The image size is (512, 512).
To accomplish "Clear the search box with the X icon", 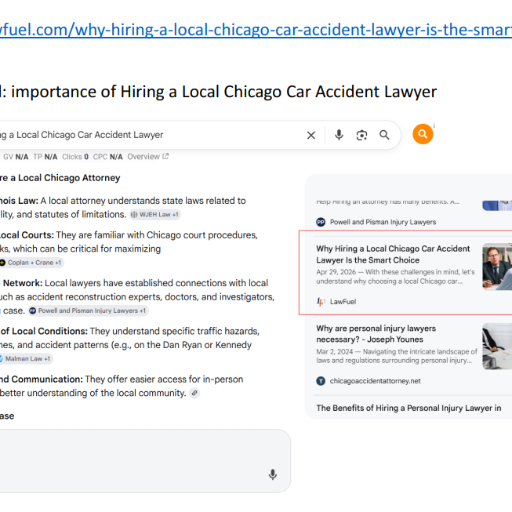I will pos(311,135).
